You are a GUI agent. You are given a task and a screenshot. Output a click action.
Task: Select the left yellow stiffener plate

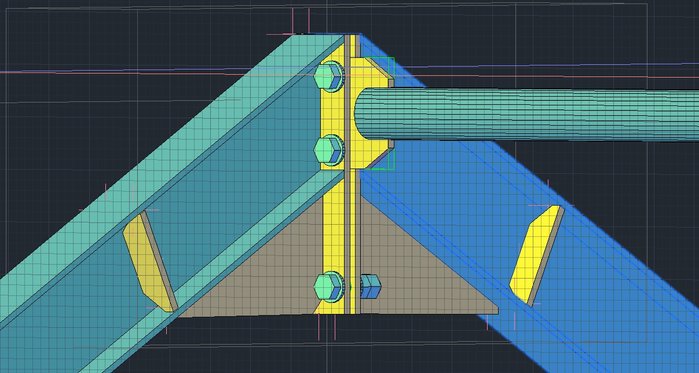(x=149, y=262)
